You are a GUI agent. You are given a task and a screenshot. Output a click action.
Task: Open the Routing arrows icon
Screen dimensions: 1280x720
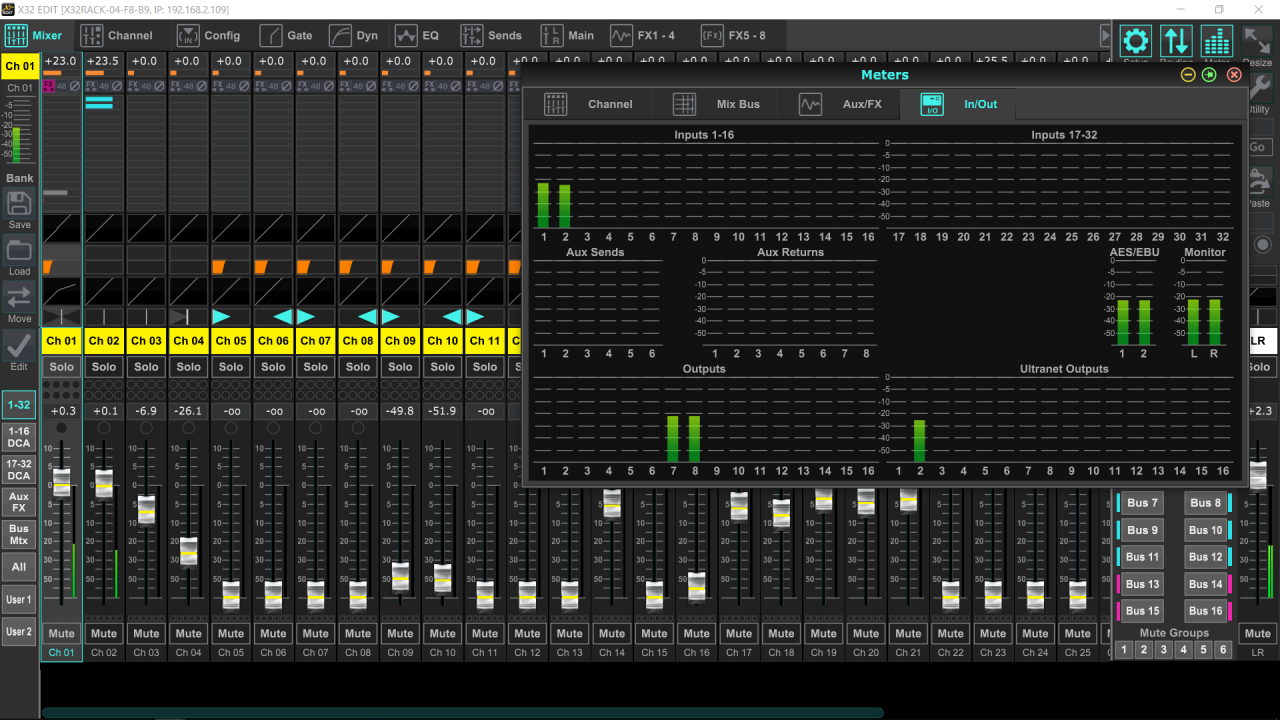pos(1176,41)
